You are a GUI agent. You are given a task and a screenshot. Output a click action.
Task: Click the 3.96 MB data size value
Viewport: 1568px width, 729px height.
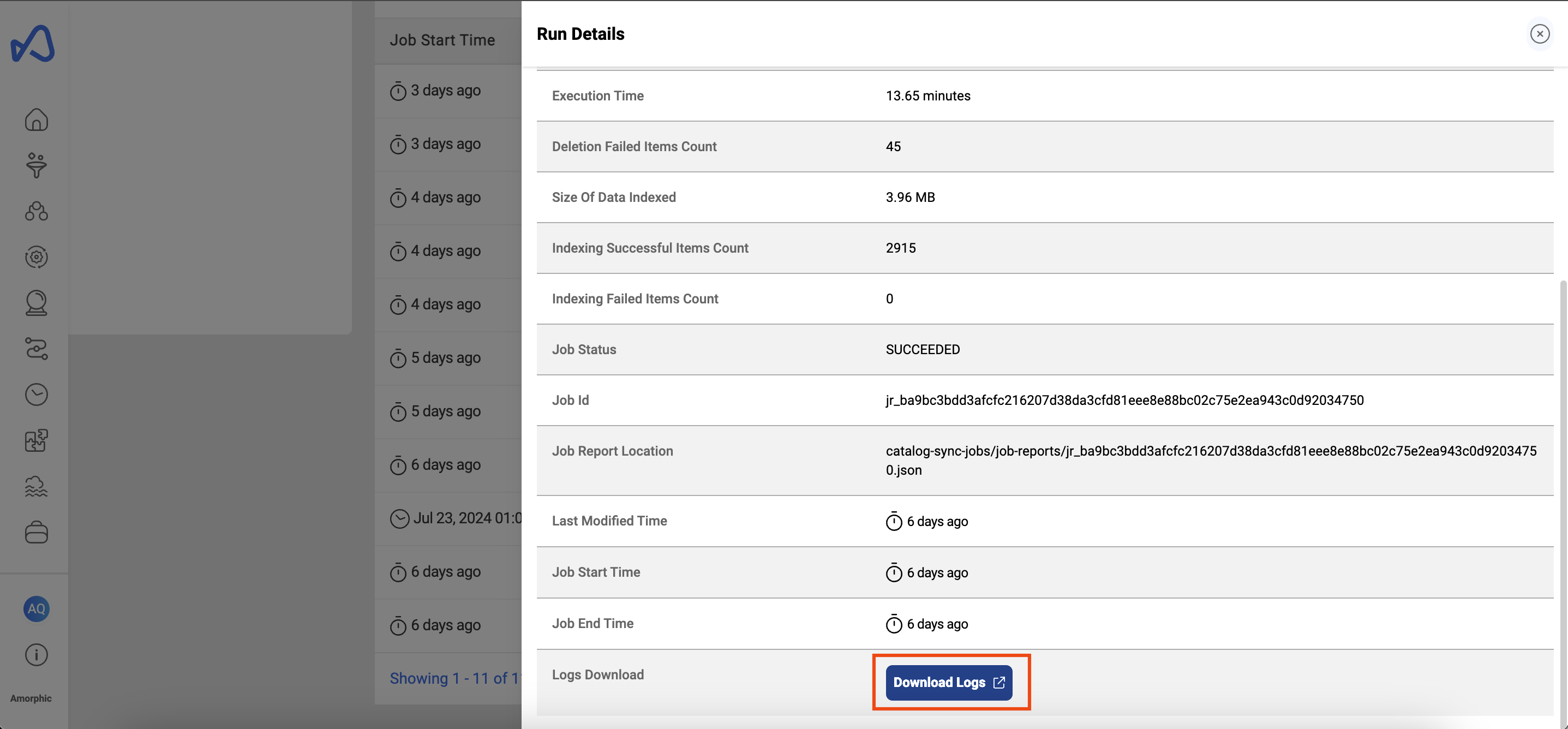(x=910, y=198)
